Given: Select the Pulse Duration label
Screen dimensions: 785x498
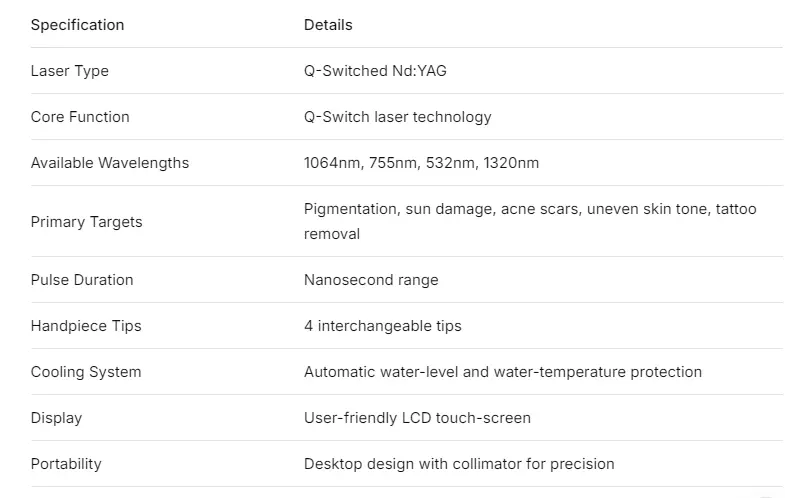Looking at the screenshot, I should pyautogui.click(x=82, y=280).
